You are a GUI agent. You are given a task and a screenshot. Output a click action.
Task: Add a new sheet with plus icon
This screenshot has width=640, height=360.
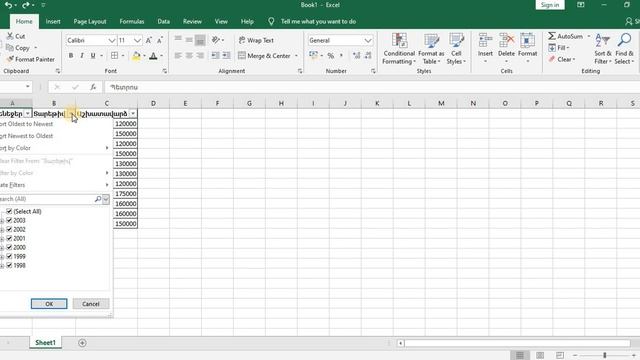82,343
